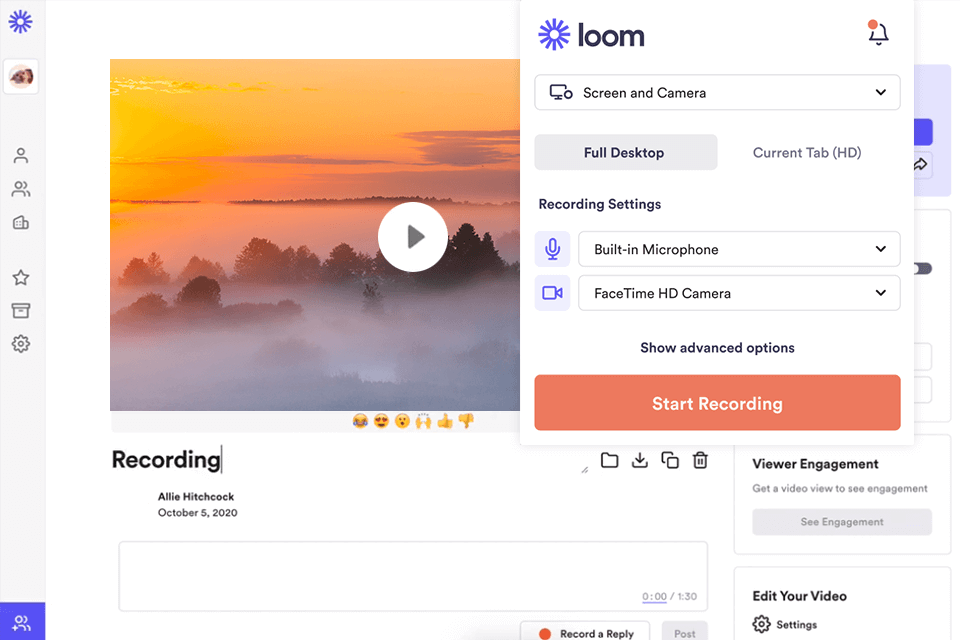This screenshot has width=960, height=640.
Task: Select the Full Desktop recording mode
Action: click(625, 152)
